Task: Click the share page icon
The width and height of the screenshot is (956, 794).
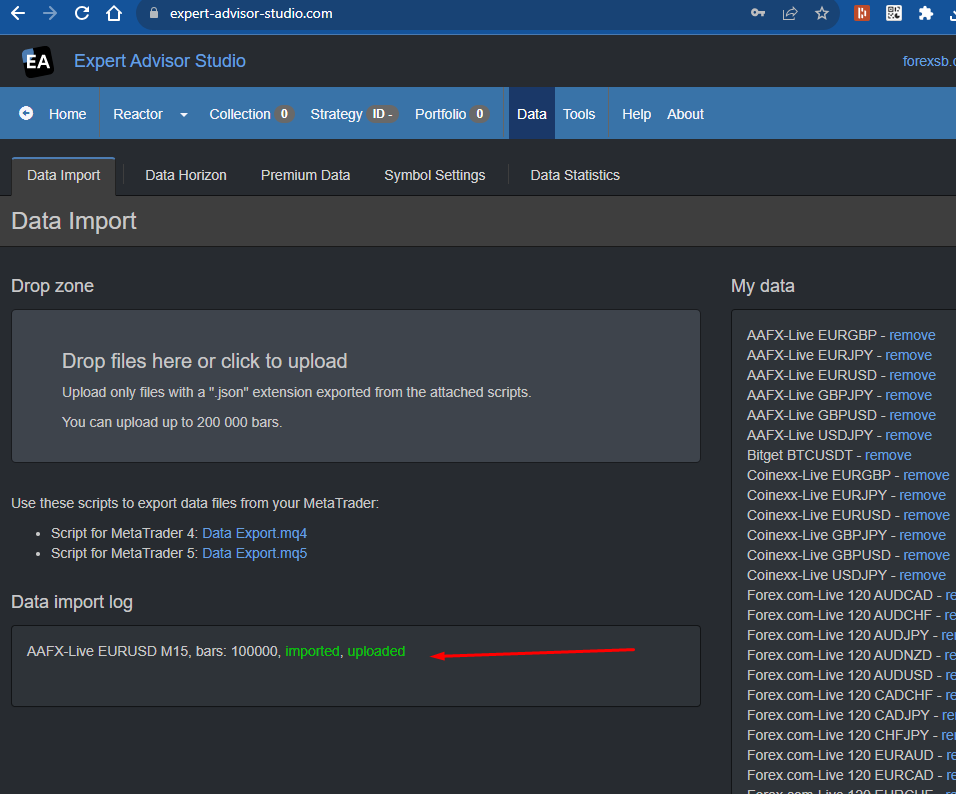Action: 790,13
